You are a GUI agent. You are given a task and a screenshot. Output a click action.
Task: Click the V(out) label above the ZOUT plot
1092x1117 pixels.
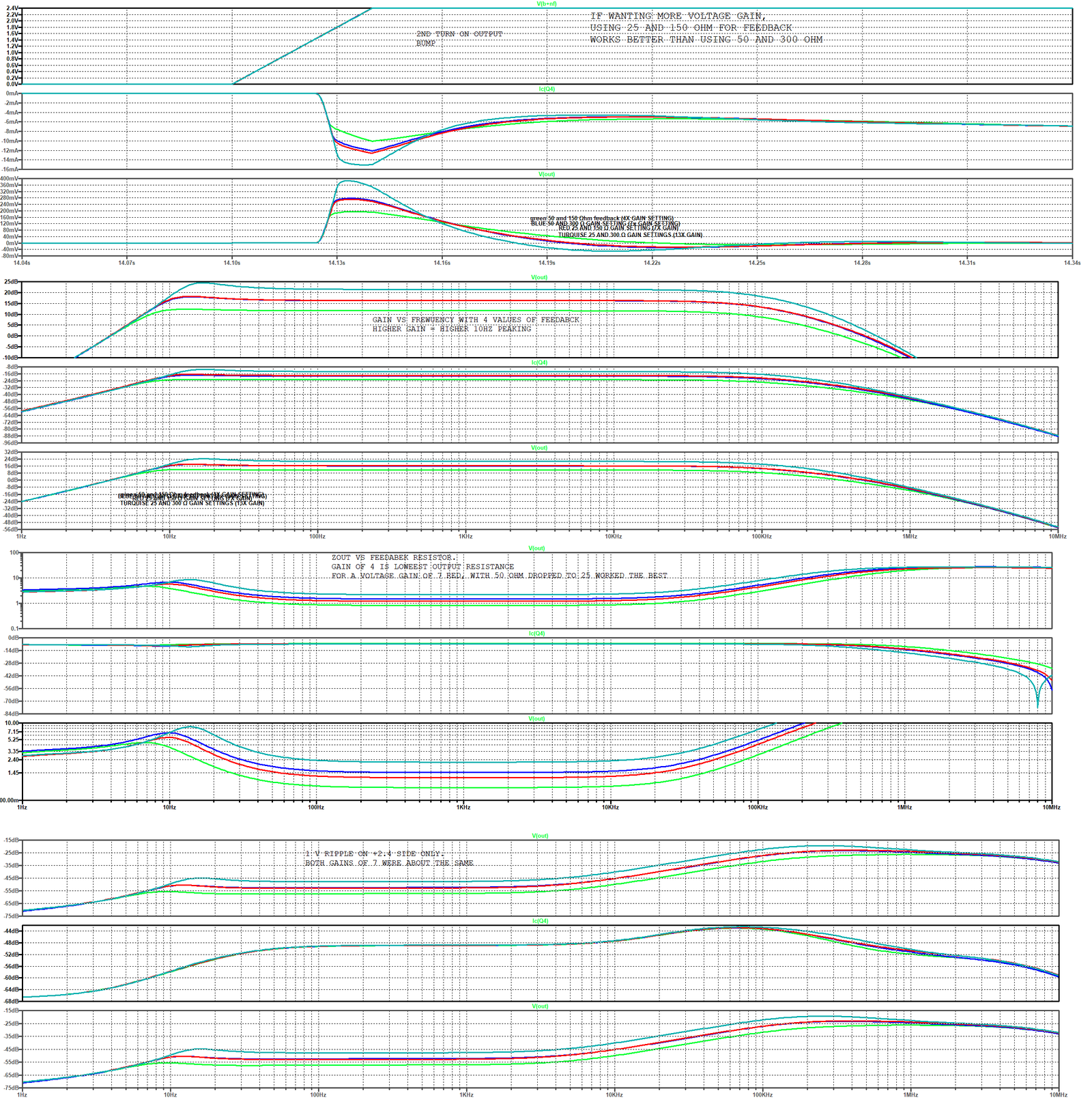[x=536, y=549]
